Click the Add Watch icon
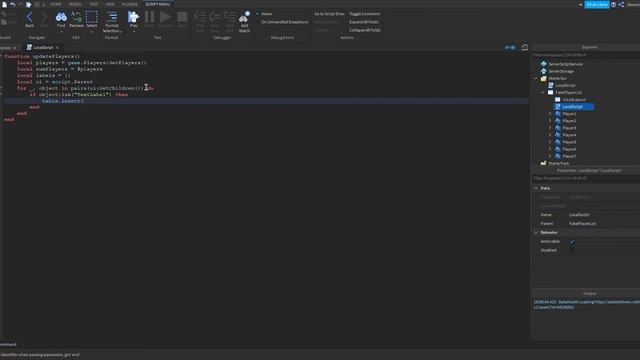Screen dimensions: 640x360 point(244,17)
